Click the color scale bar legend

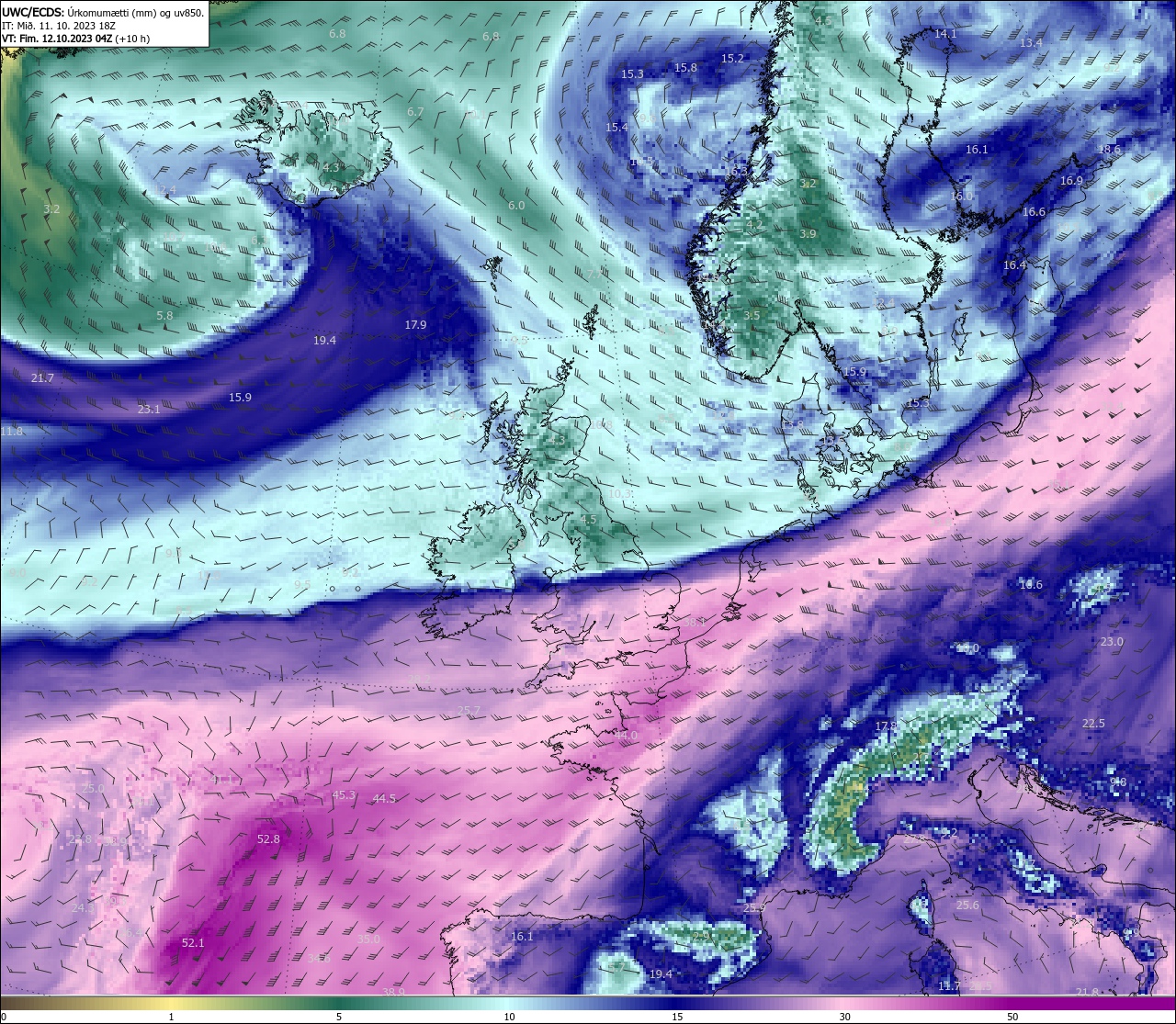pyautogui.click(x=588, y=1003)
